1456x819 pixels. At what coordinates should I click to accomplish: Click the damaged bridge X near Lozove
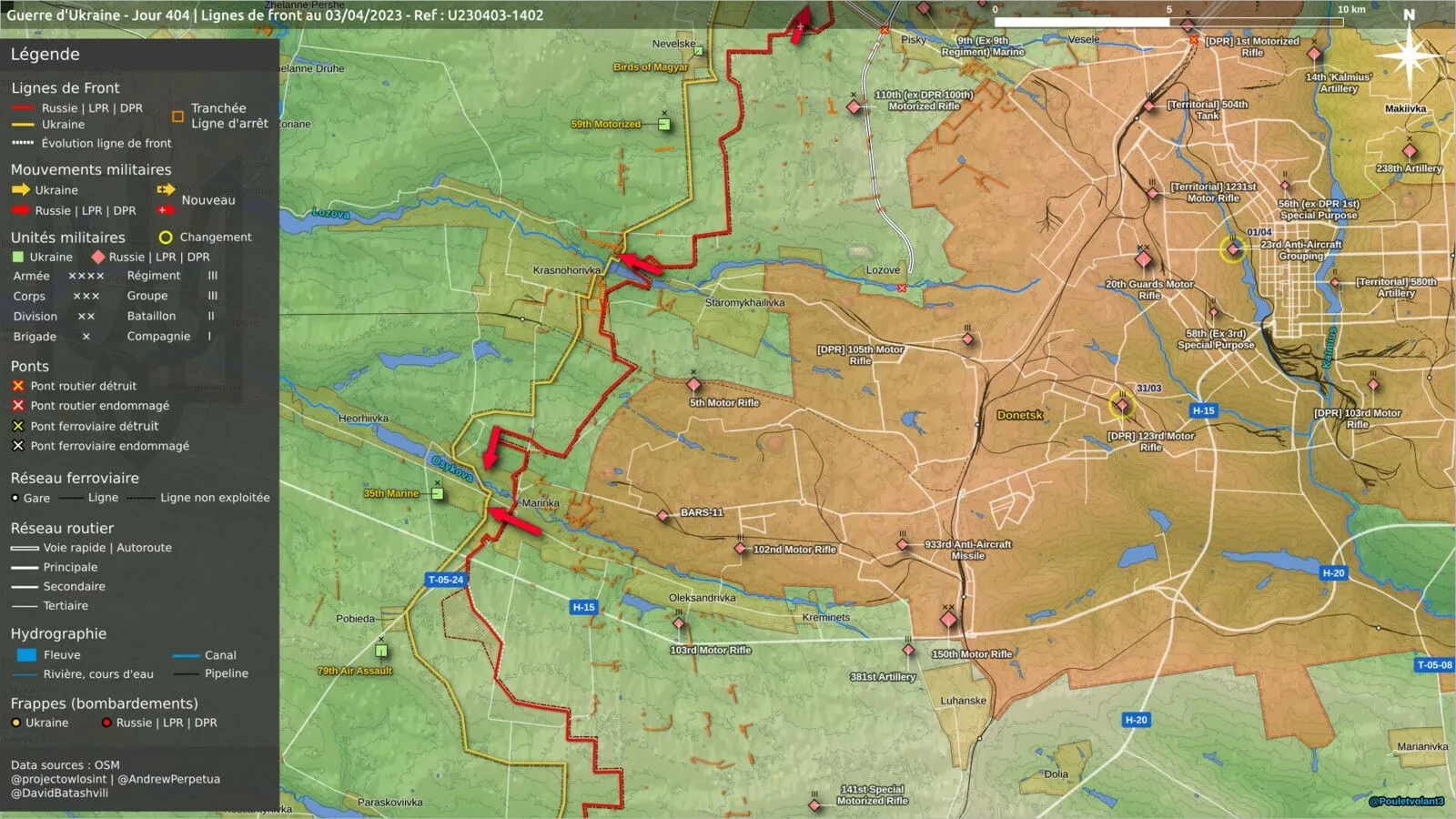tap(902, 288)
